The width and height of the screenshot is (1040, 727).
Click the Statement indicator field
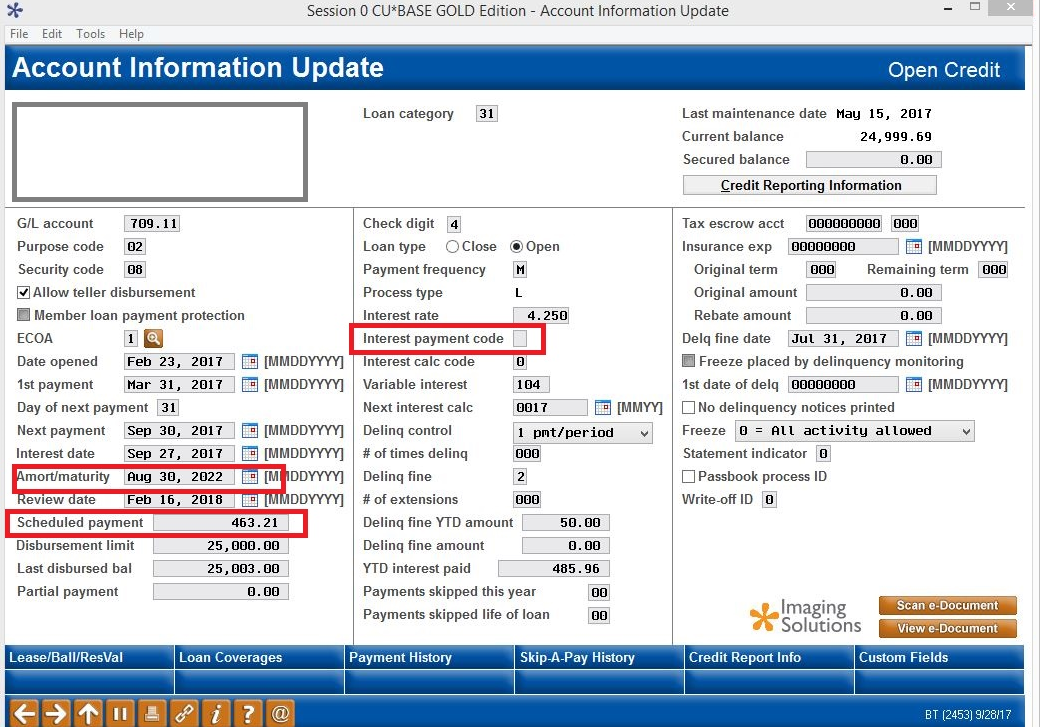823,454
